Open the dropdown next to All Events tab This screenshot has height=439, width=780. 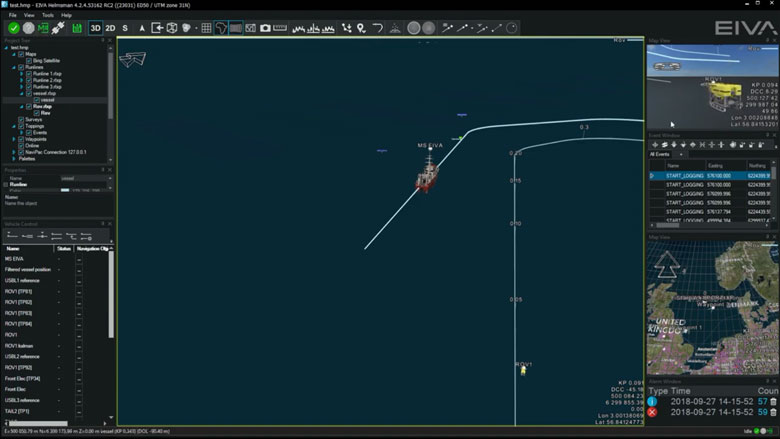tap(681, 155)
